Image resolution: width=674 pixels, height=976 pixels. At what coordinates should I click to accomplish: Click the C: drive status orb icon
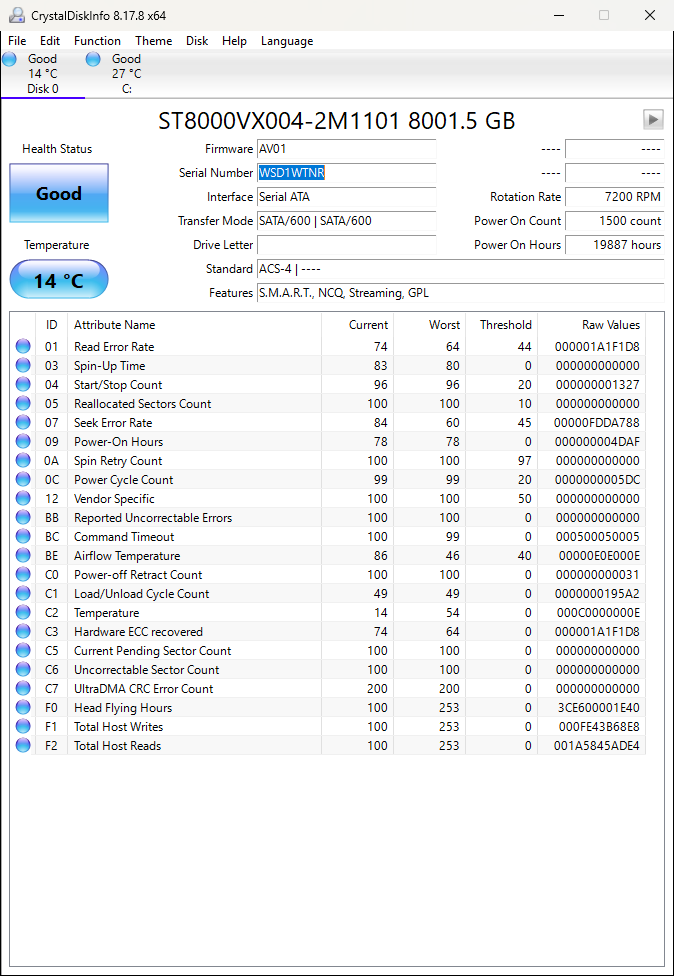click(x=93, y=59)
